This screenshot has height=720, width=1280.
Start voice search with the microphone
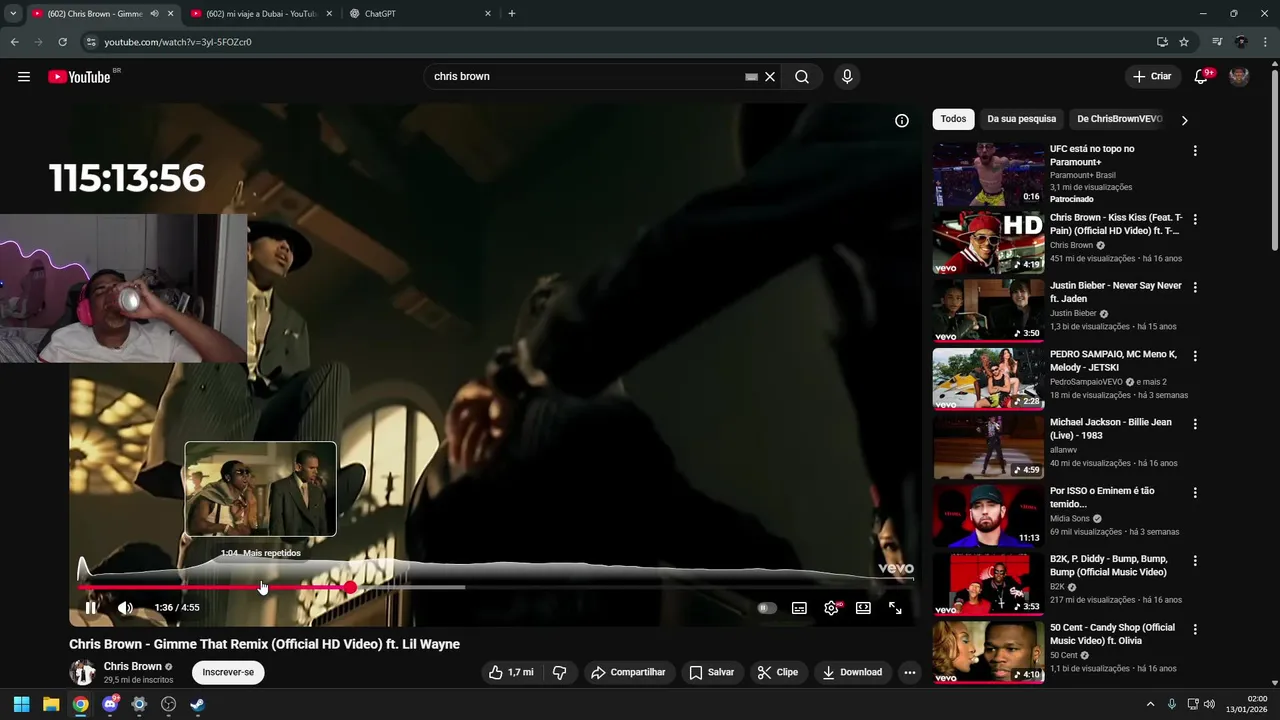point(847,77)
